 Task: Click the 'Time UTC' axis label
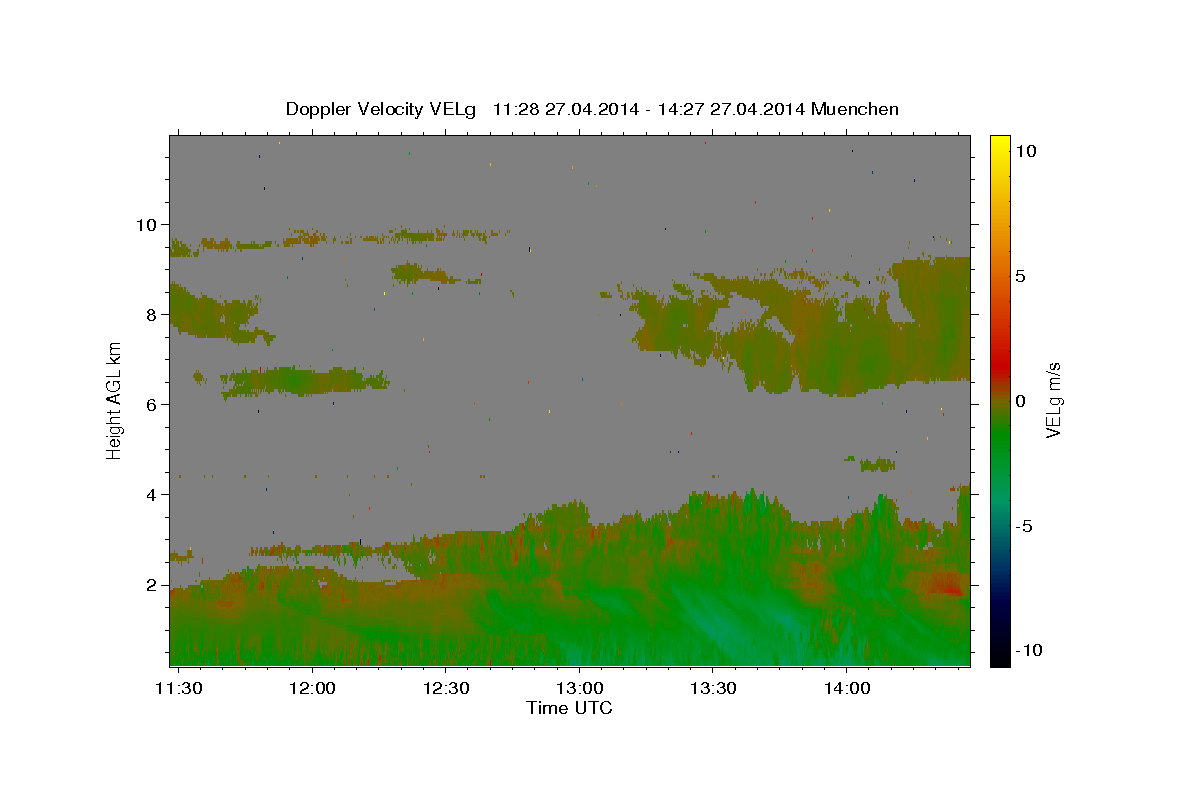(x=569, y=708)
